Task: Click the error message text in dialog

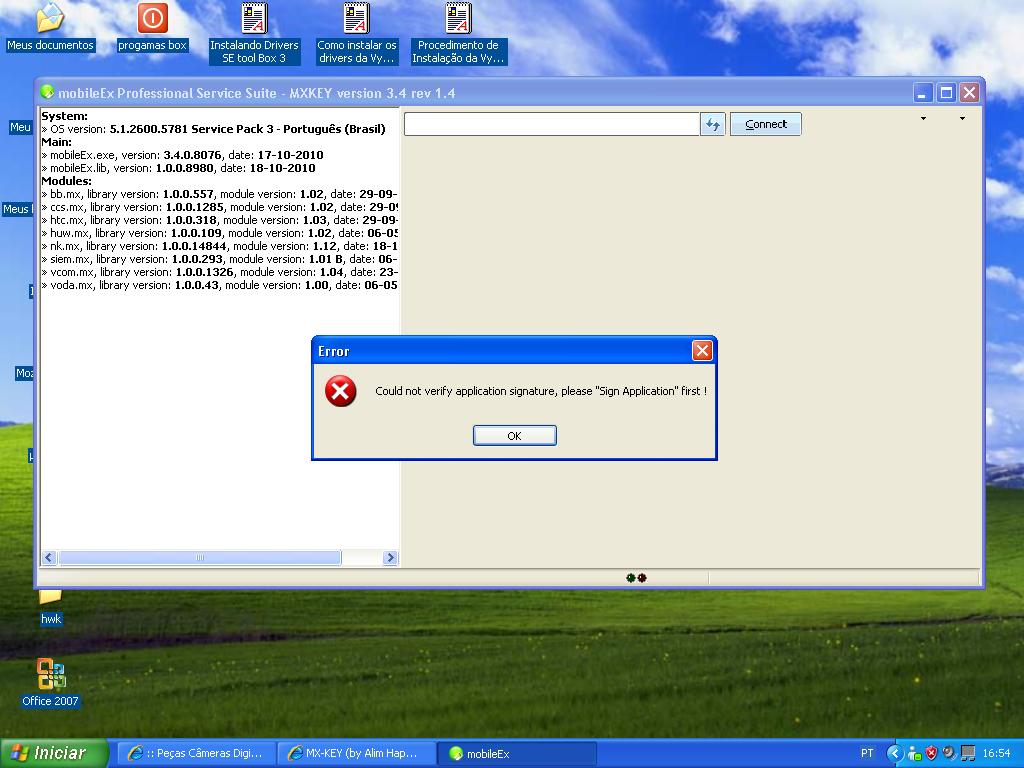Action: 541,391
